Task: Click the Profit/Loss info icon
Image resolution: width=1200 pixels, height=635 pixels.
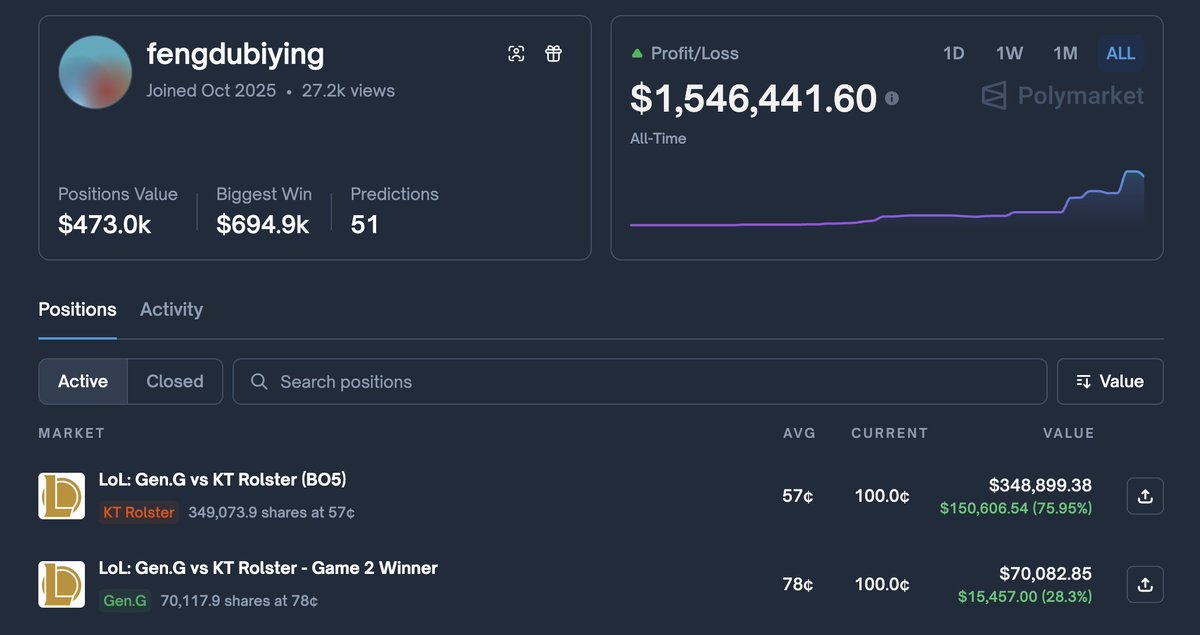Action: tap(892, 98)
